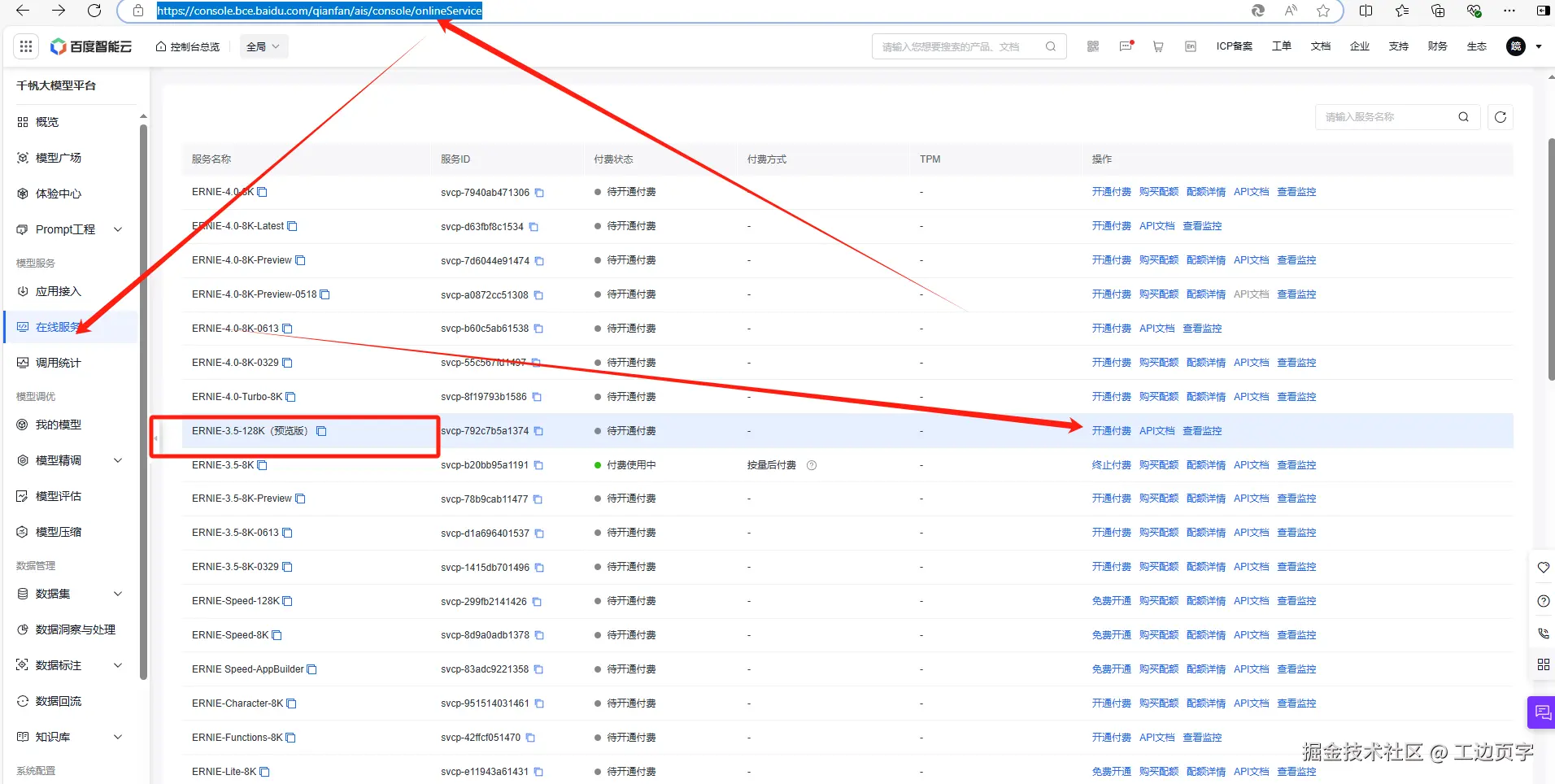Image resolution: width=1555 pixels, height=784 pixels.
Task: Expand the 模型精调 sidebar section
Action: pyautogui.click(x=118, y=460)
